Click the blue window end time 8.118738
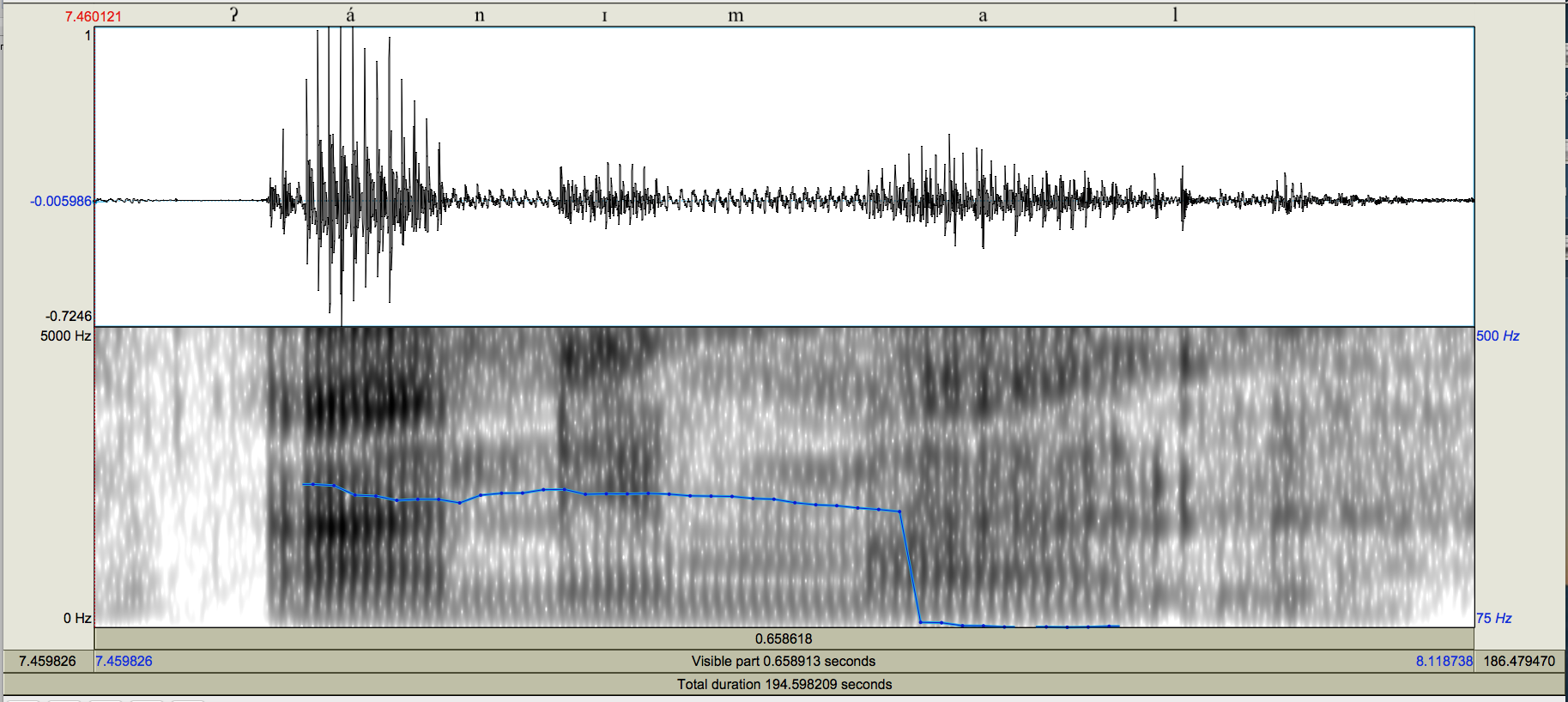Image resolution: width=1568 pixels, height=702 pixels. pos(1444,661)
